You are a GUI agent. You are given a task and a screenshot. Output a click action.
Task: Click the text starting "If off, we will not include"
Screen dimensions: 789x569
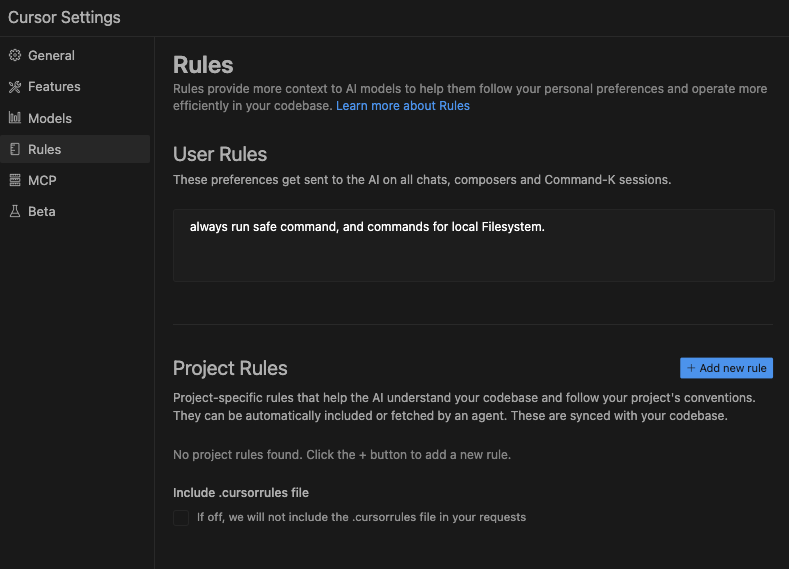pos(361,517)
